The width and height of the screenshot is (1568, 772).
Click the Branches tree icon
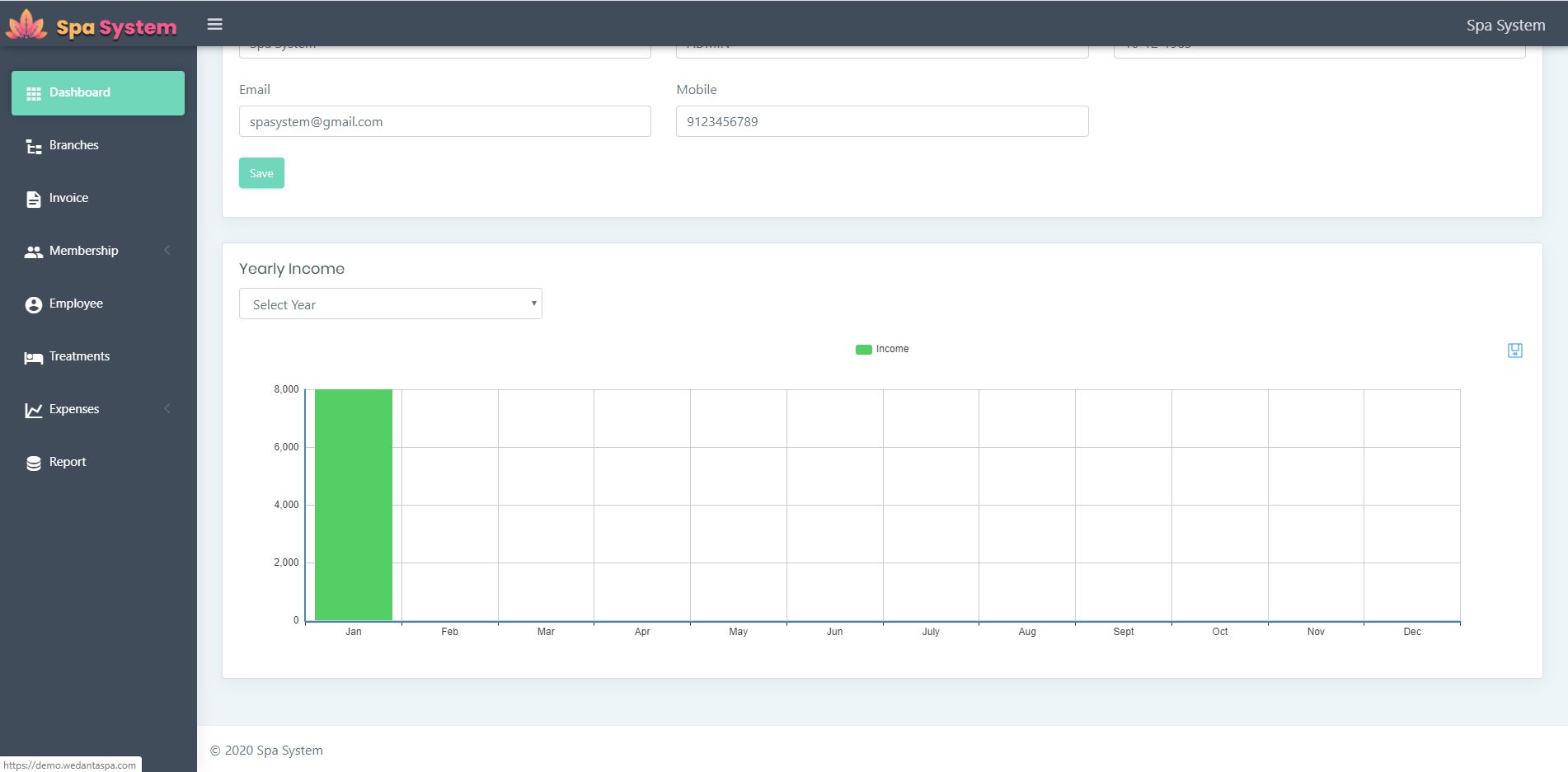(x=33, y=147)
